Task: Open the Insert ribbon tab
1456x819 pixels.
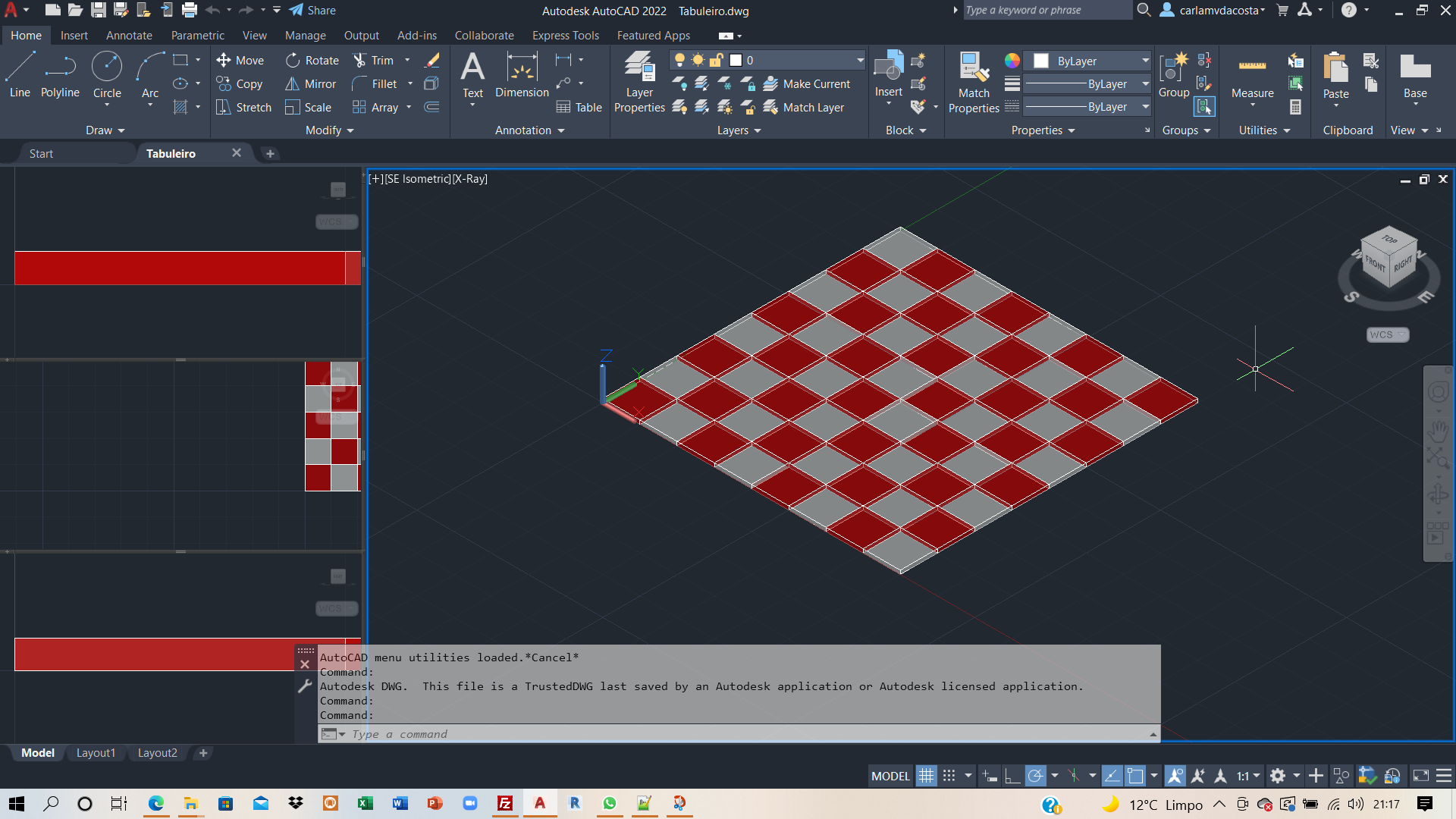Action: click(74, 36)
